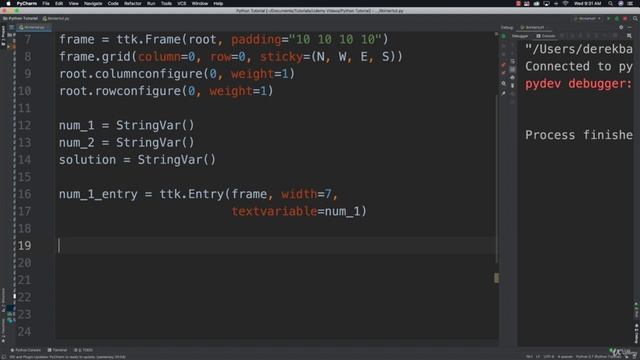Click the restore layout icon right of the Console tab

[629, 36]
